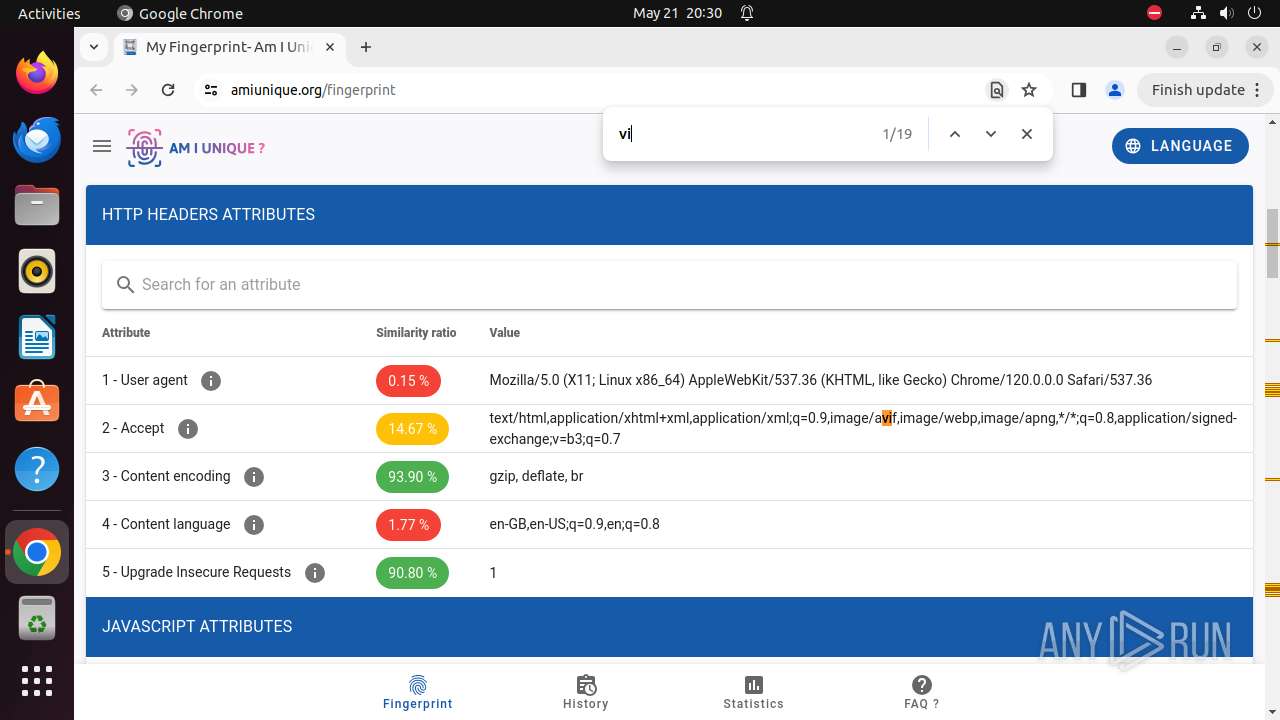Viewport: 1280px width, 720px height.
Task: Expand the tab search dropdown
Action: tap(93, 47)
